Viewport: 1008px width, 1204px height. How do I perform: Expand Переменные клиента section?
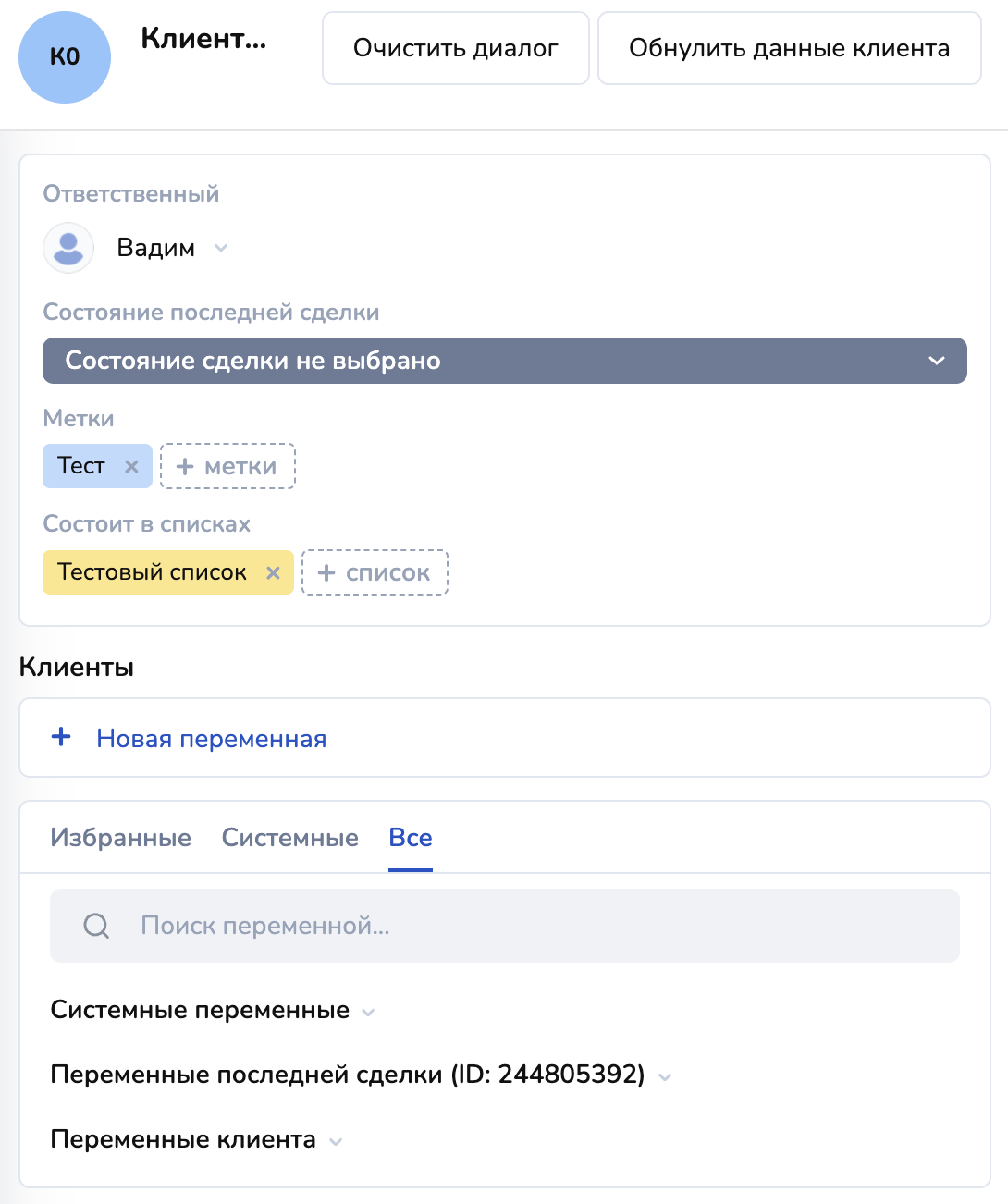coord(336,1141)
